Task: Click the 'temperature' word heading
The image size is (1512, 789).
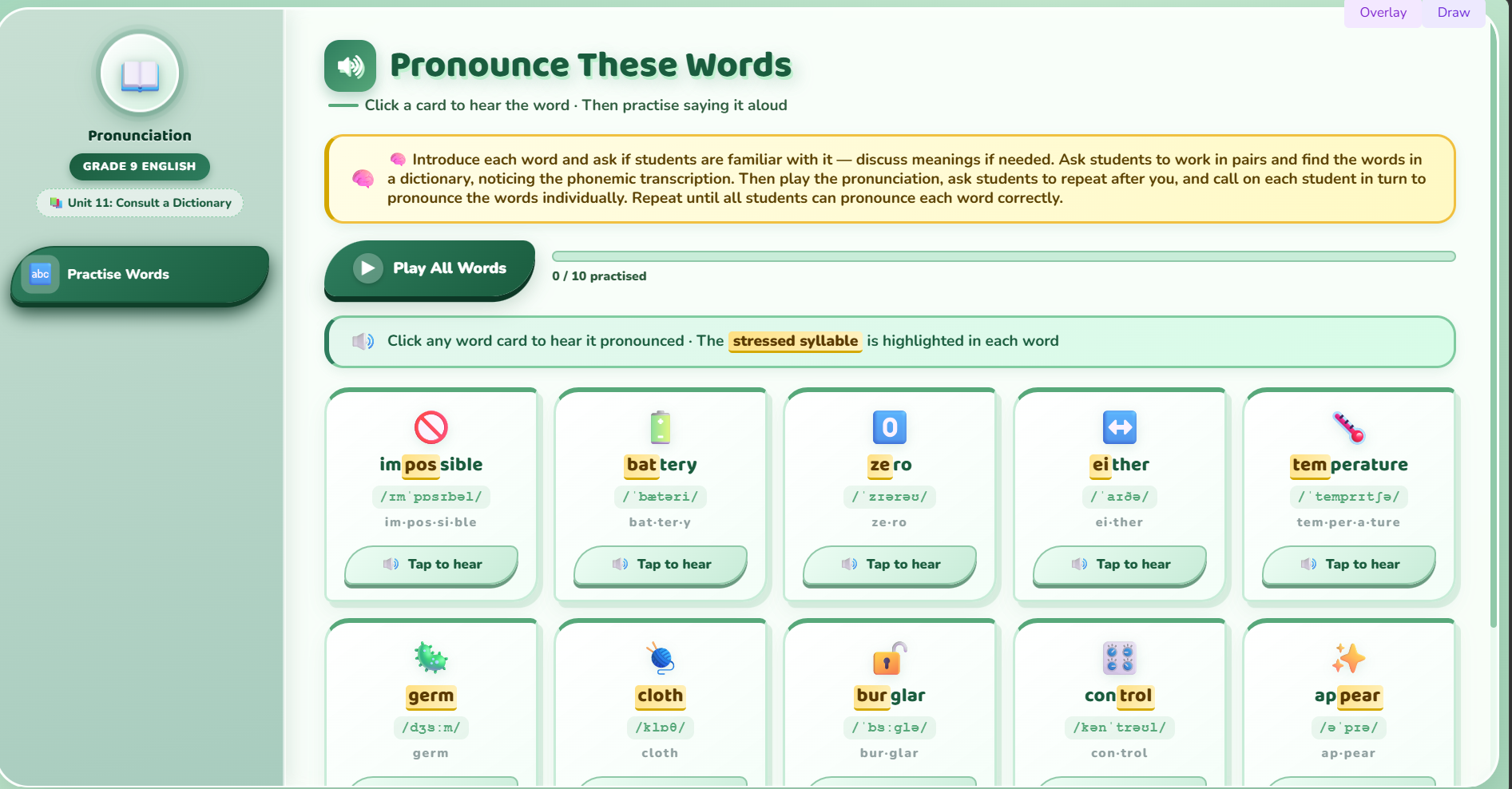Action: (x=1349, y=465)
